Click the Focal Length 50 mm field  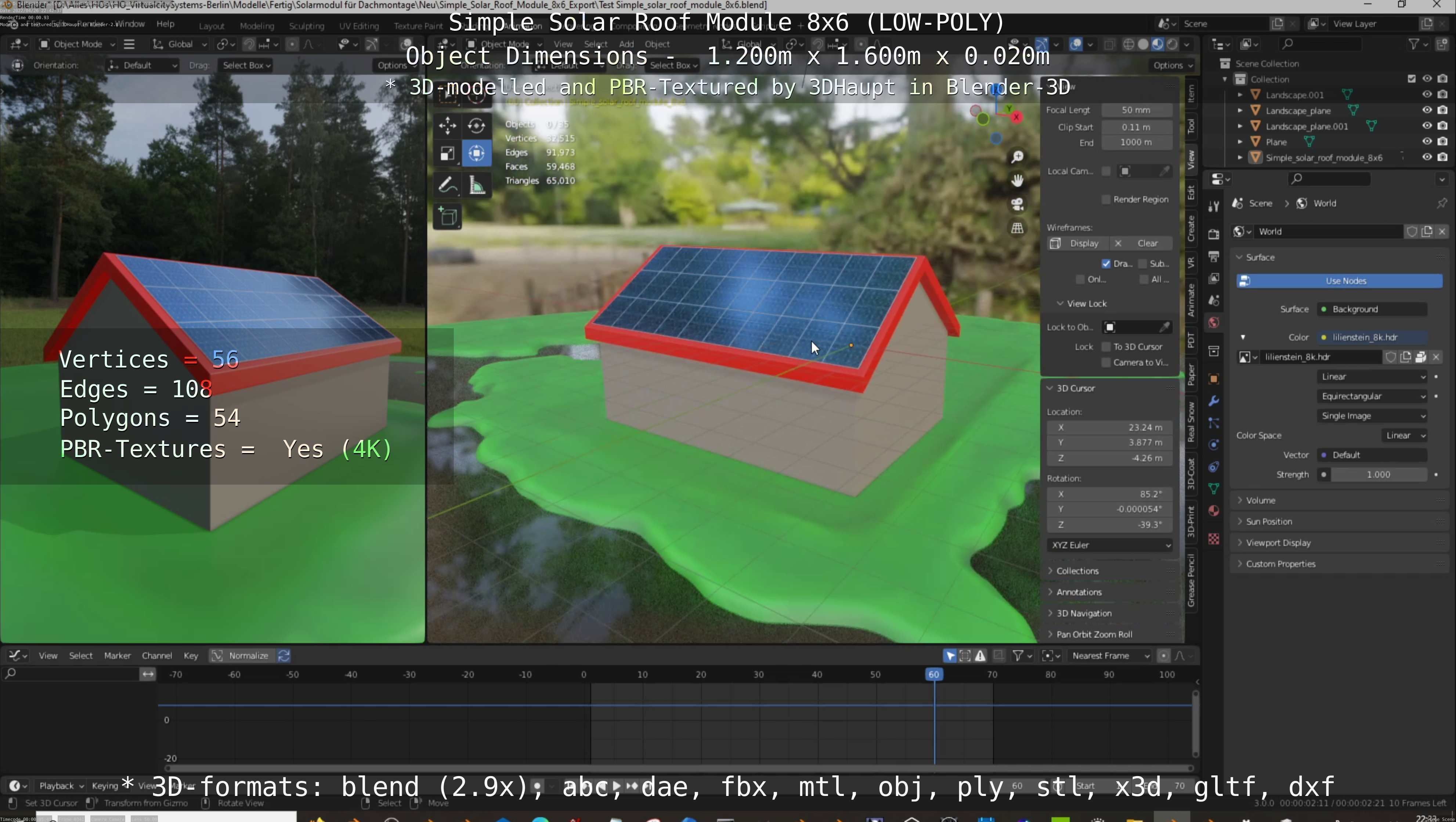pos(1135,110)
